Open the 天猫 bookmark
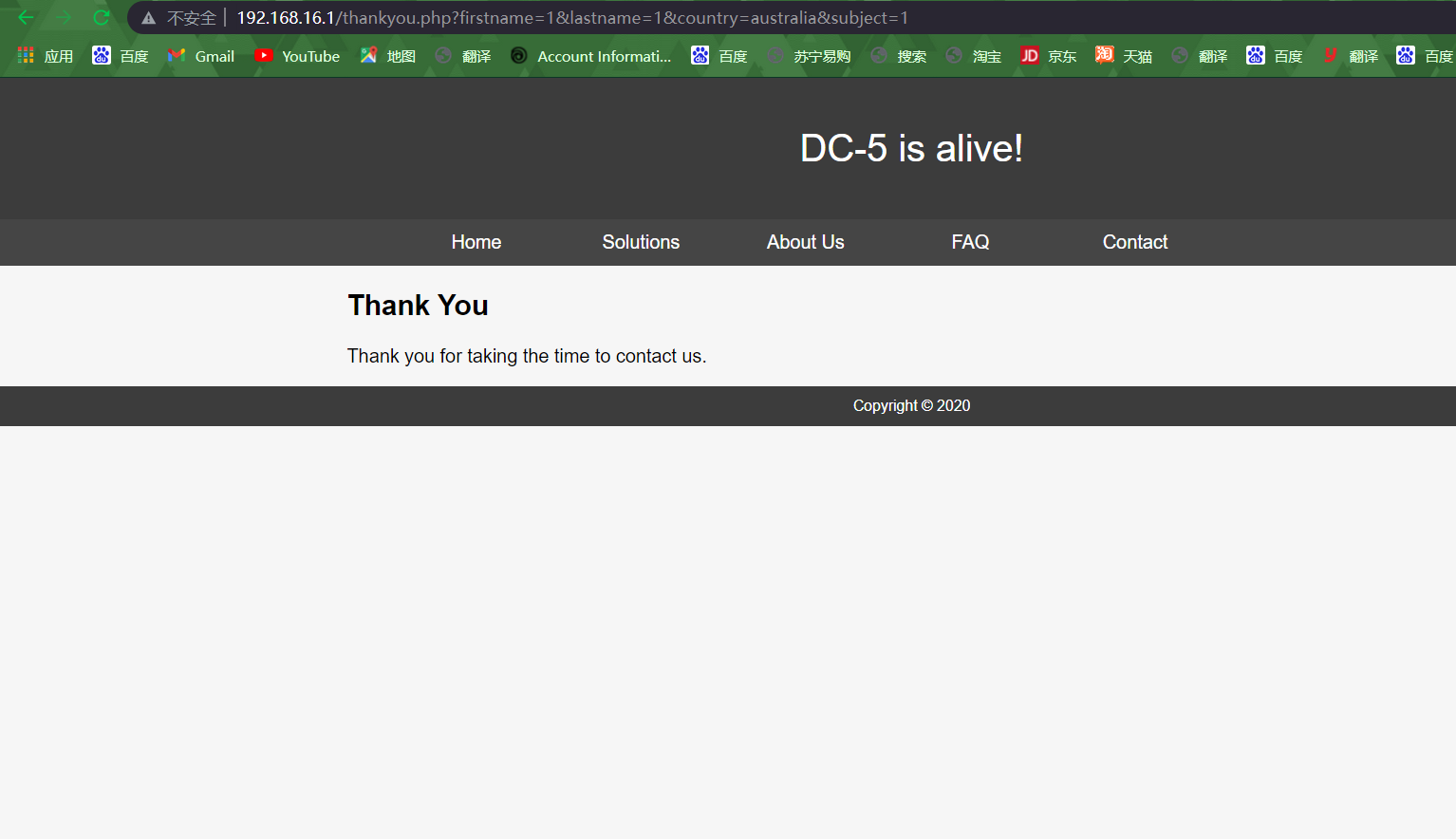The image size is (1456, 839). click(x=1124, y=56)
